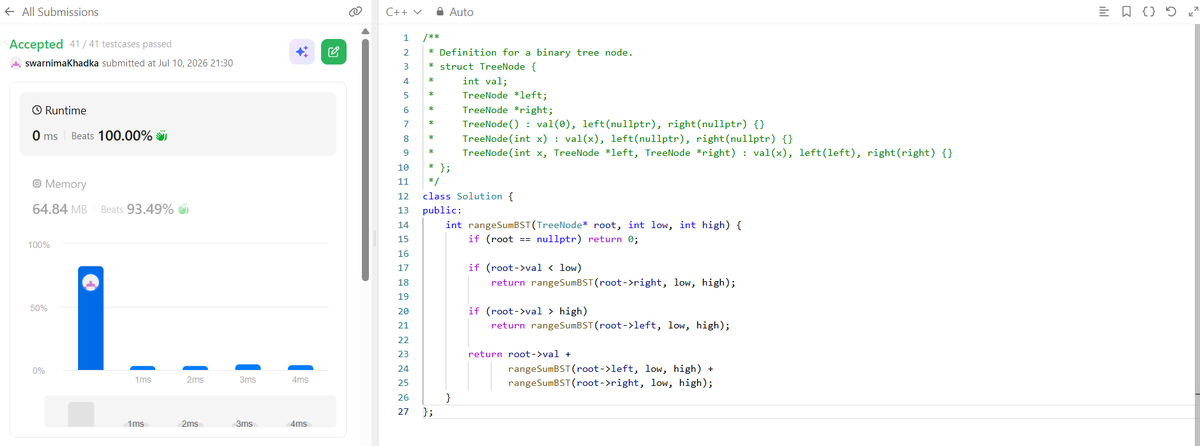Click swarnimaKhadka's avatar icon
The height and width of the screenshot is (446, 1200).
15,63
